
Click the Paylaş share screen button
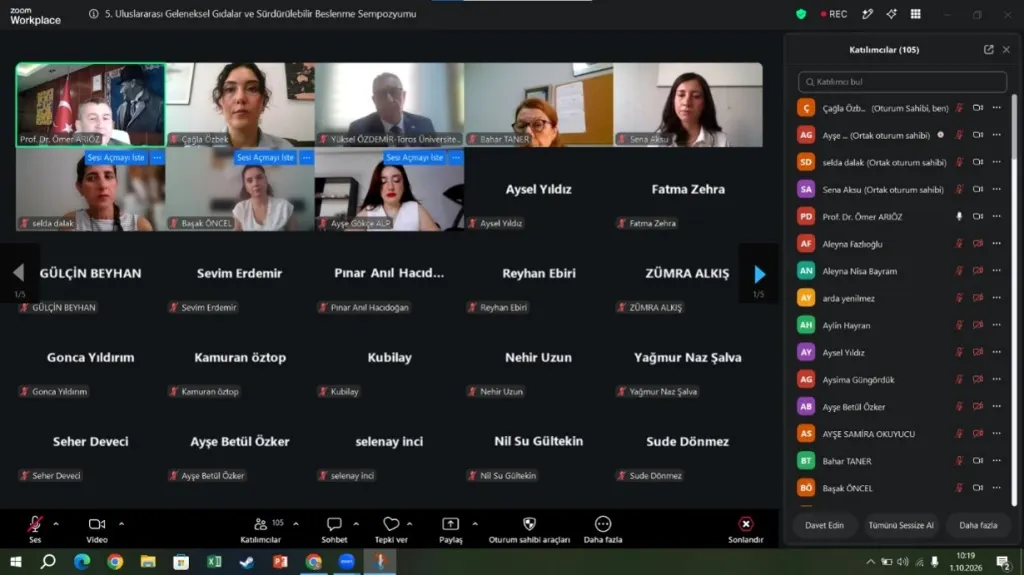(x=451, y=529)
